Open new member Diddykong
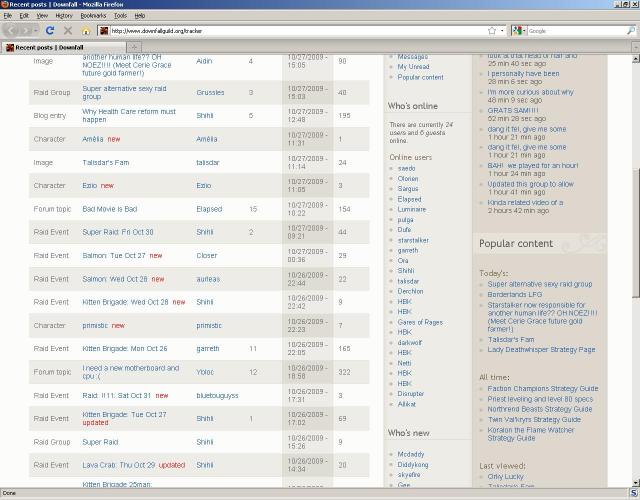Screen dimensions: 640x500 point(413,464)
